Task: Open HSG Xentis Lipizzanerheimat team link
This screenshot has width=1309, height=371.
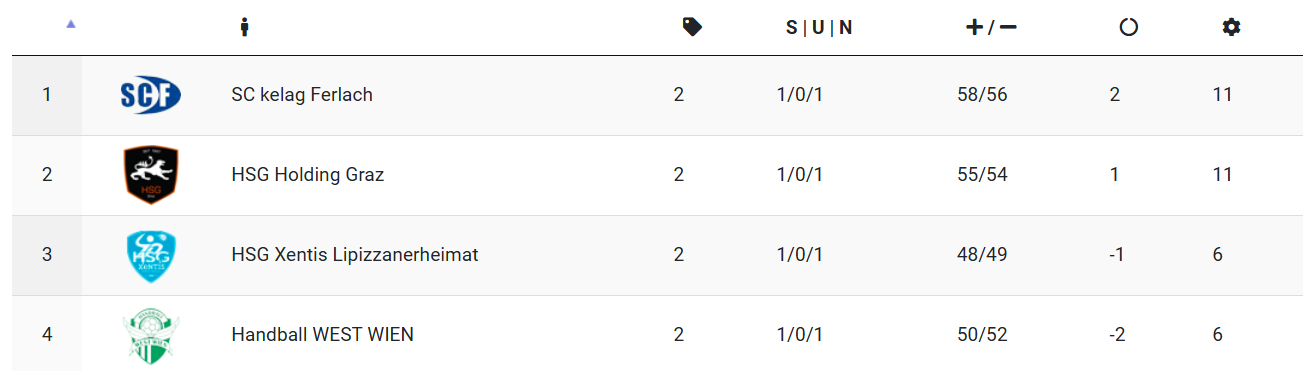Action: click(355, 255)
